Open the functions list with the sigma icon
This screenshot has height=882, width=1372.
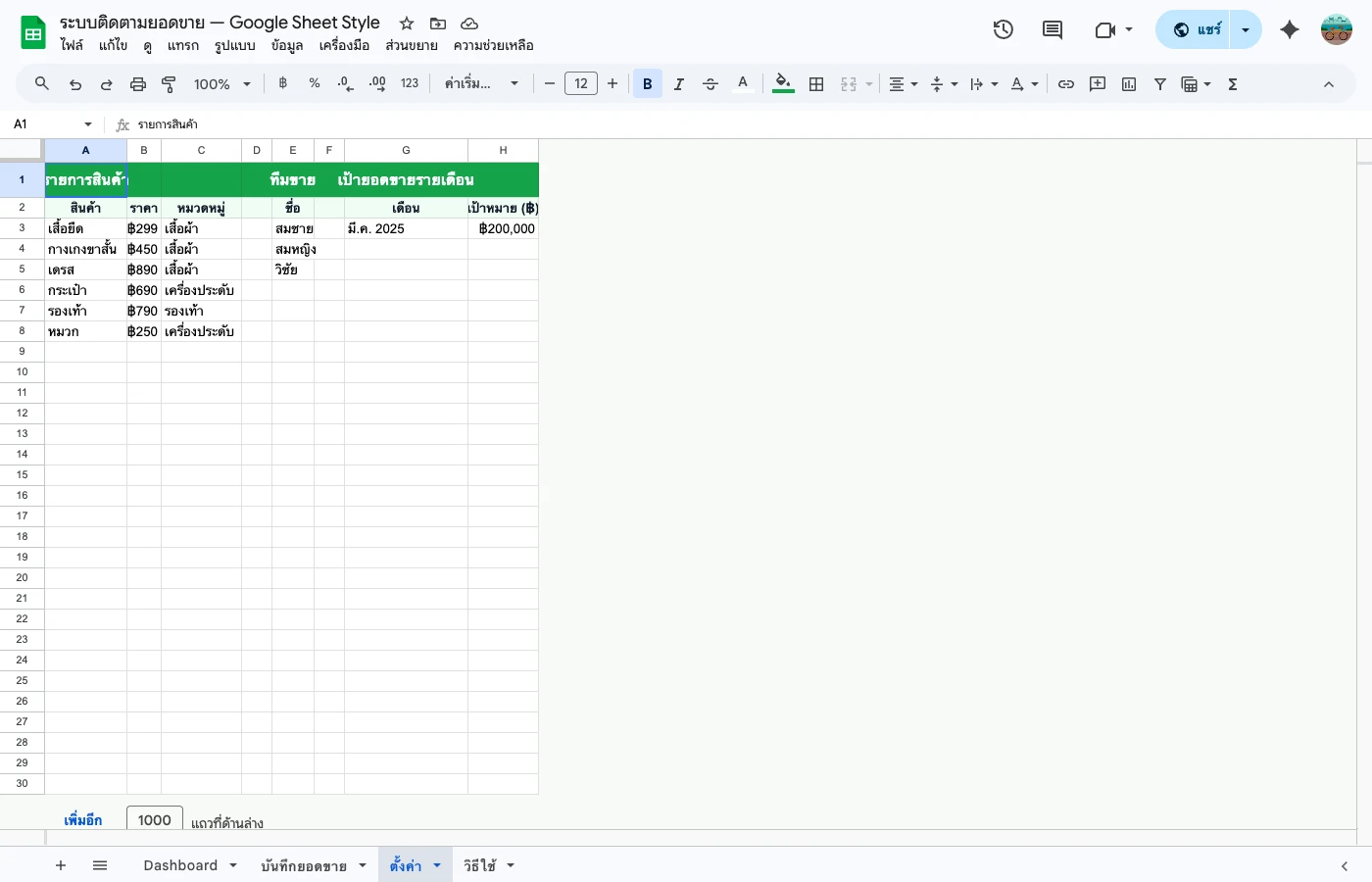1232,83
